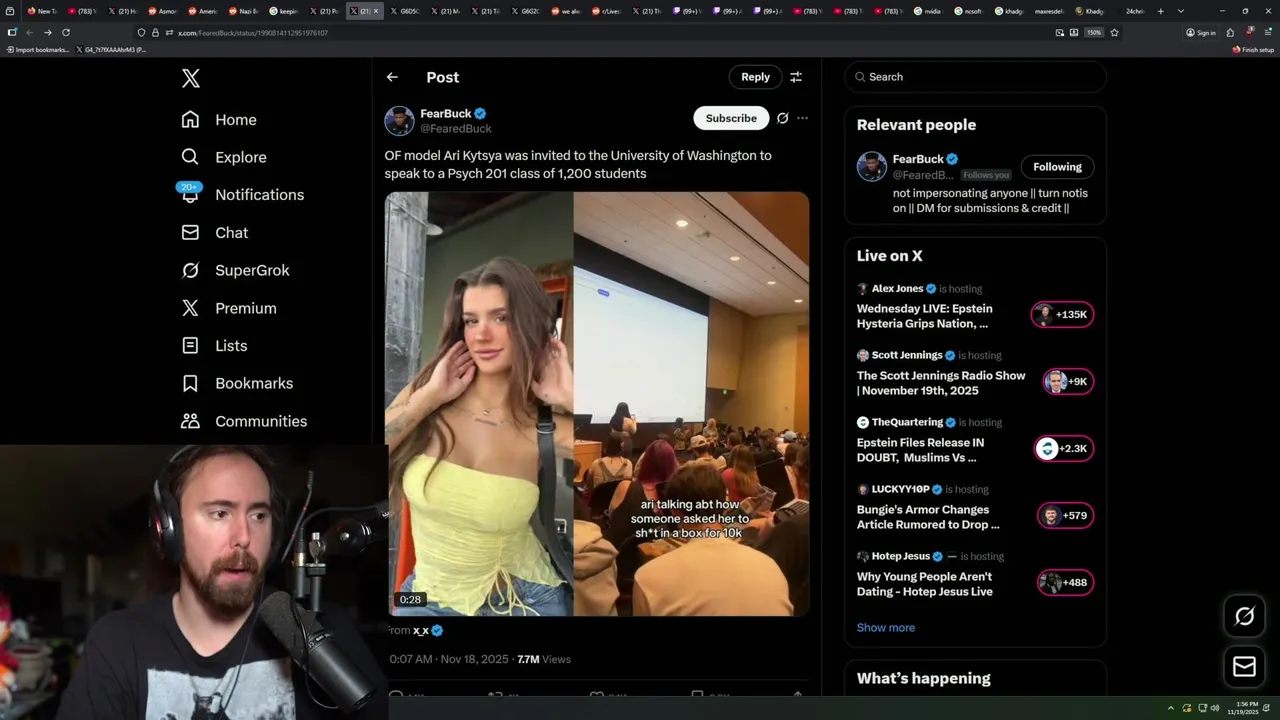Open FearBuck avatar in Relevant people
The image size is (1280, 720).
pos(872,166)
